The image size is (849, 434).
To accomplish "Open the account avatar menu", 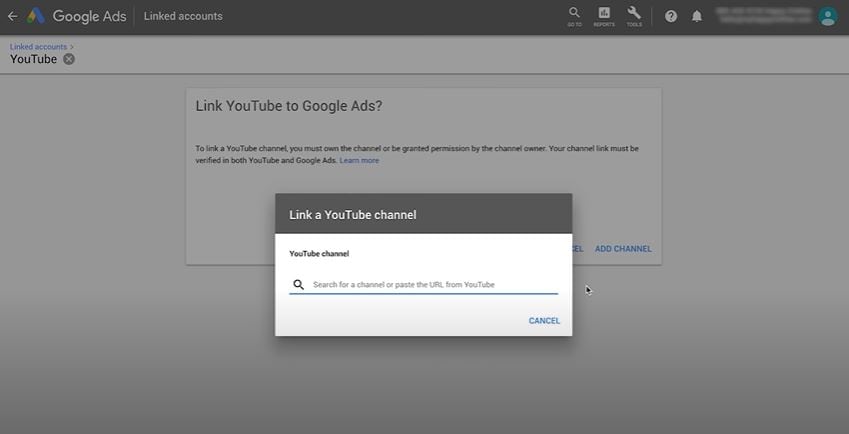I will [x=828, y=16].
